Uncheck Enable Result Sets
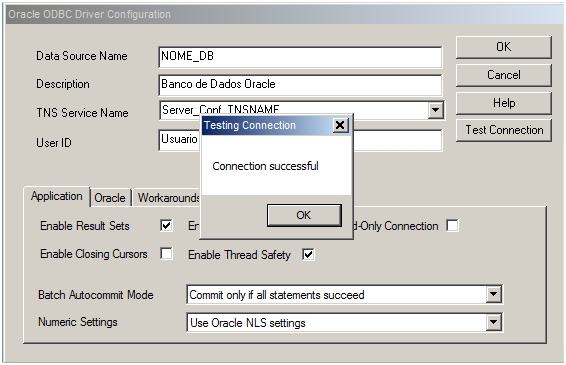Image resolution: width=566 pixels, height=365 pixels. (x=166, y=226)
